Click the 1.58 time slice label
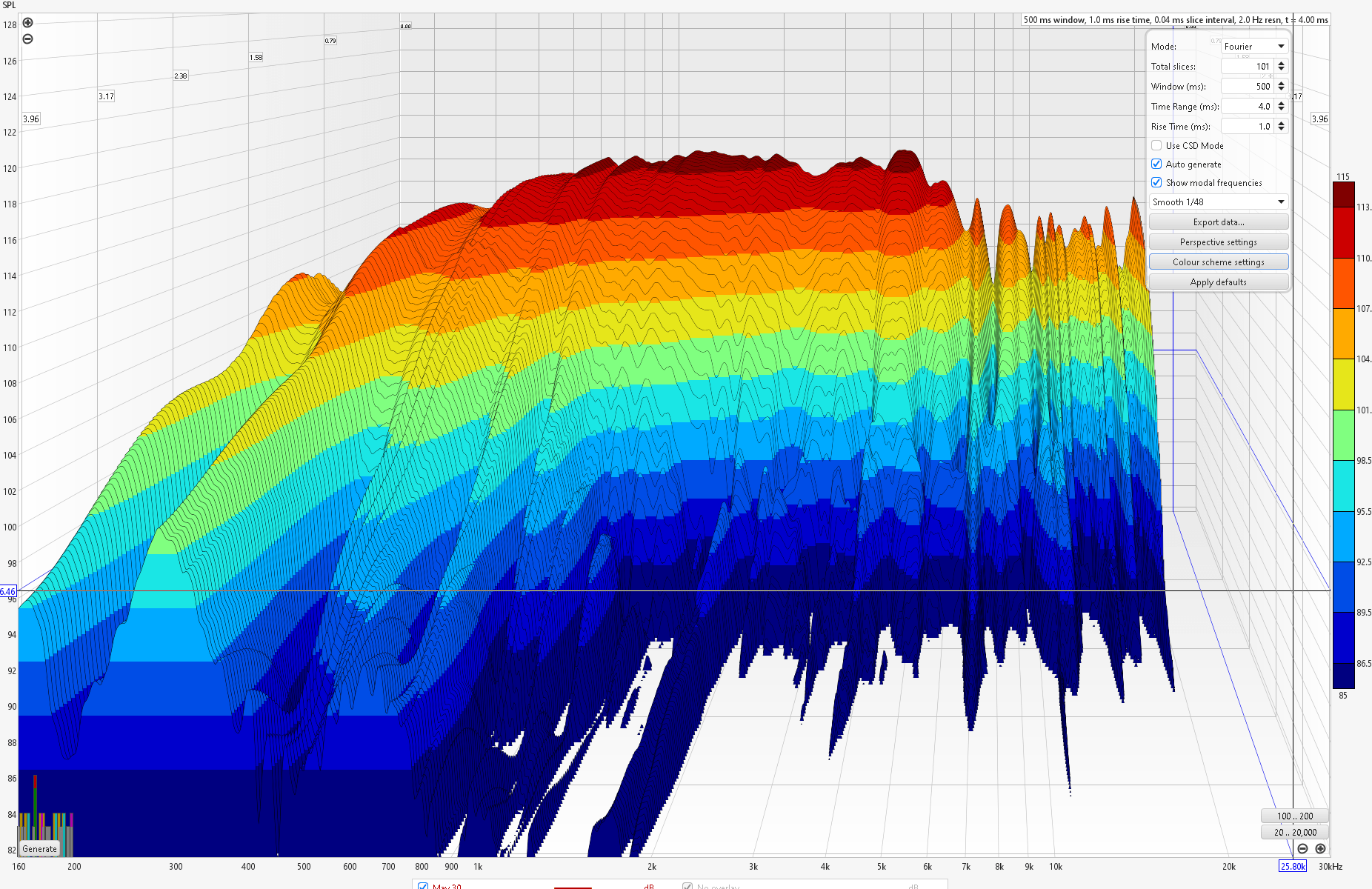 click(256, 57)
